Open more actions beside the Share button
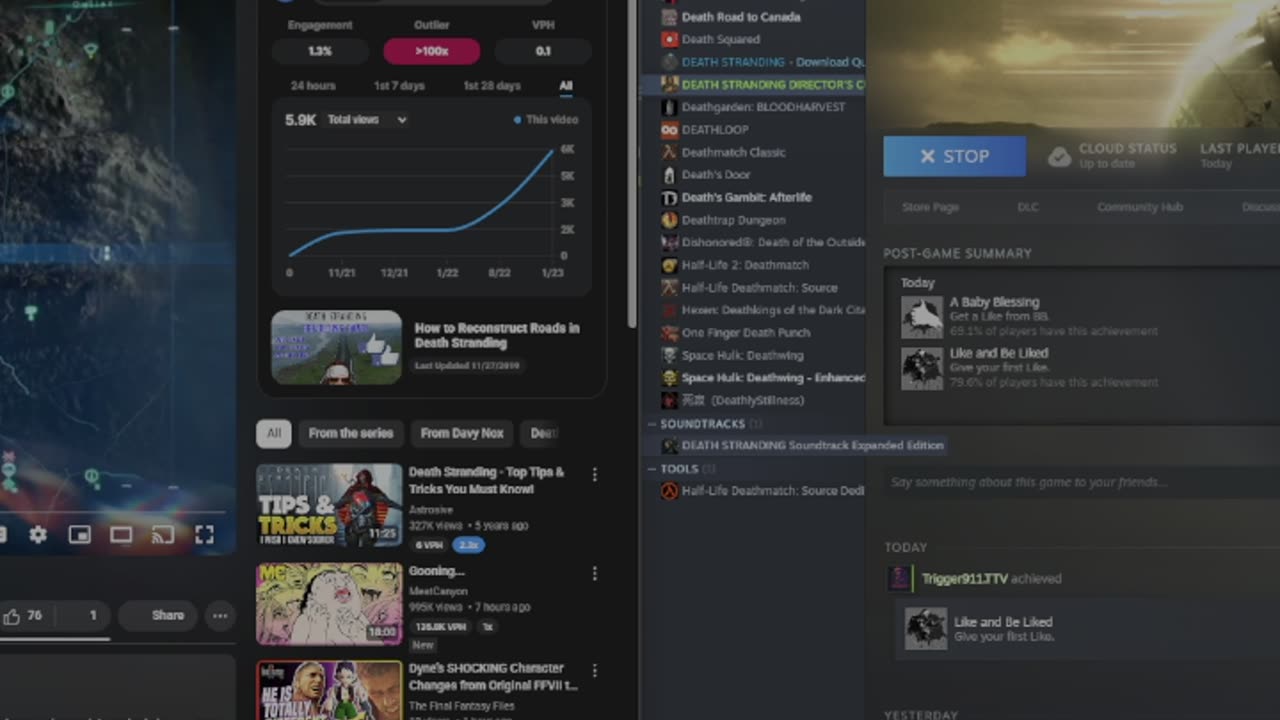Viewport: 1280px width, 720px height. coord(220,616)
